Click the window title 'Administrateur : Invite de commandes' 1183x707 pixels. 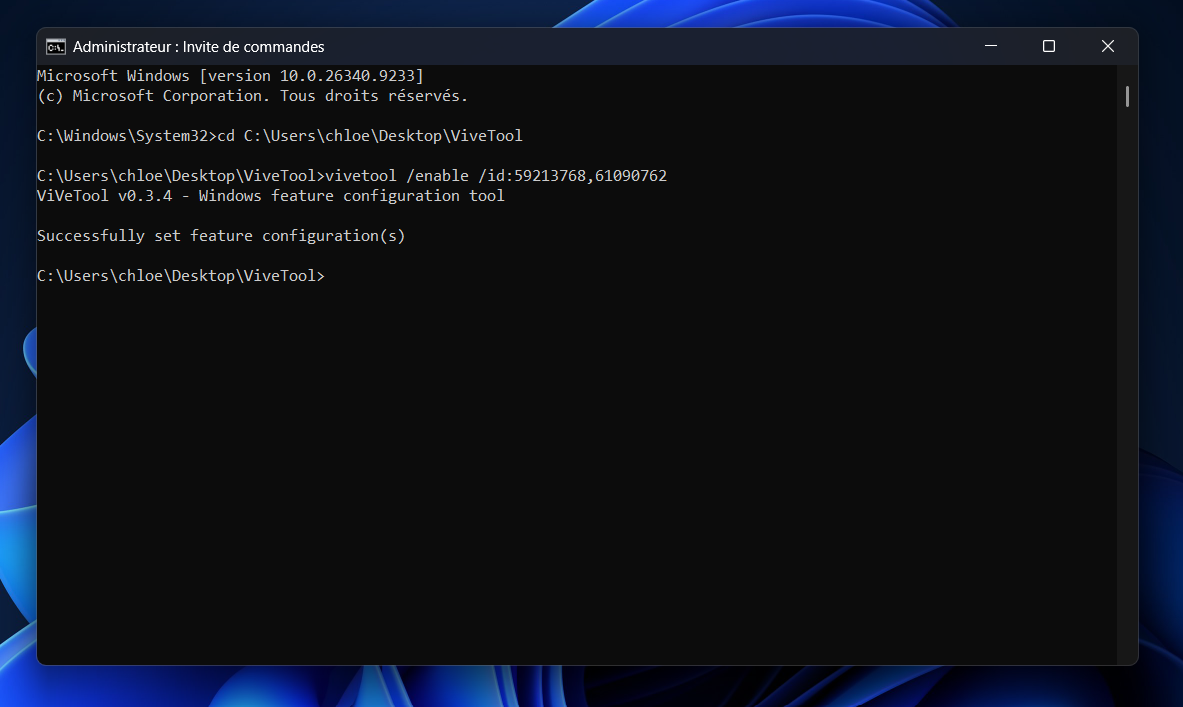[x=198, y=47]
